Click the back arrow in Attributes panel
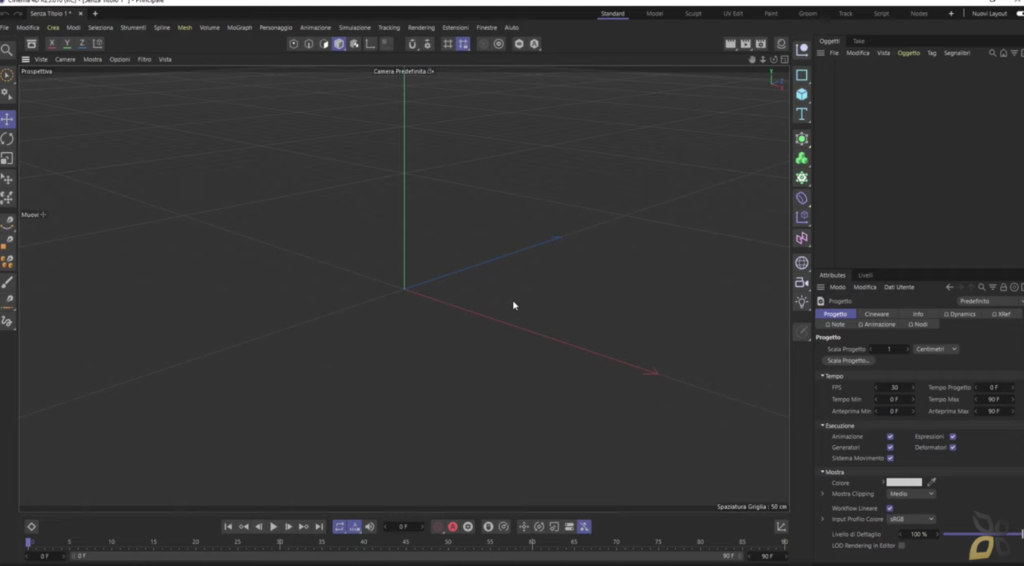This screenshot has height=566, width=1024. pos(950,287)
